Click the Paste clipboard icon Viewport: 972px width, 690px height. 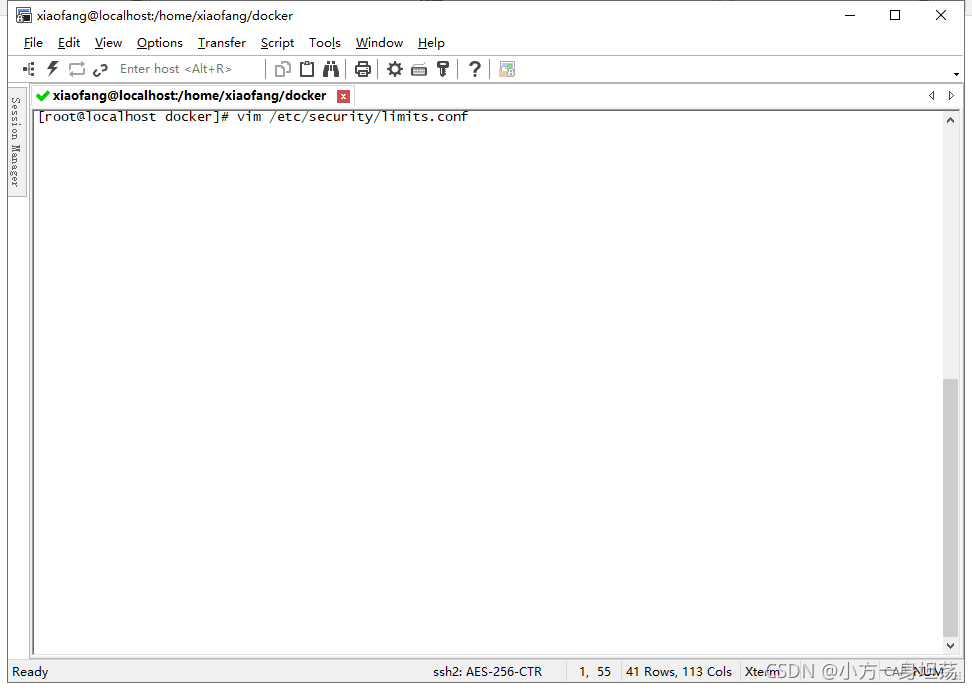[x=307, y=69]
